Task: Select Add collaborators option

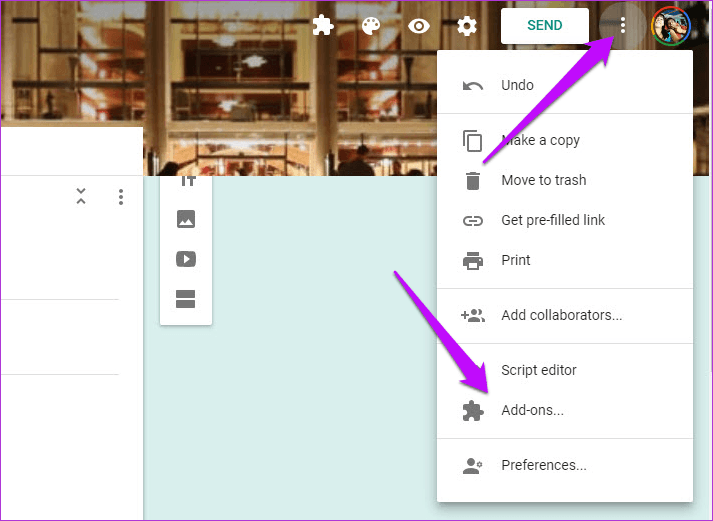Action: click(x=565, y=316)
